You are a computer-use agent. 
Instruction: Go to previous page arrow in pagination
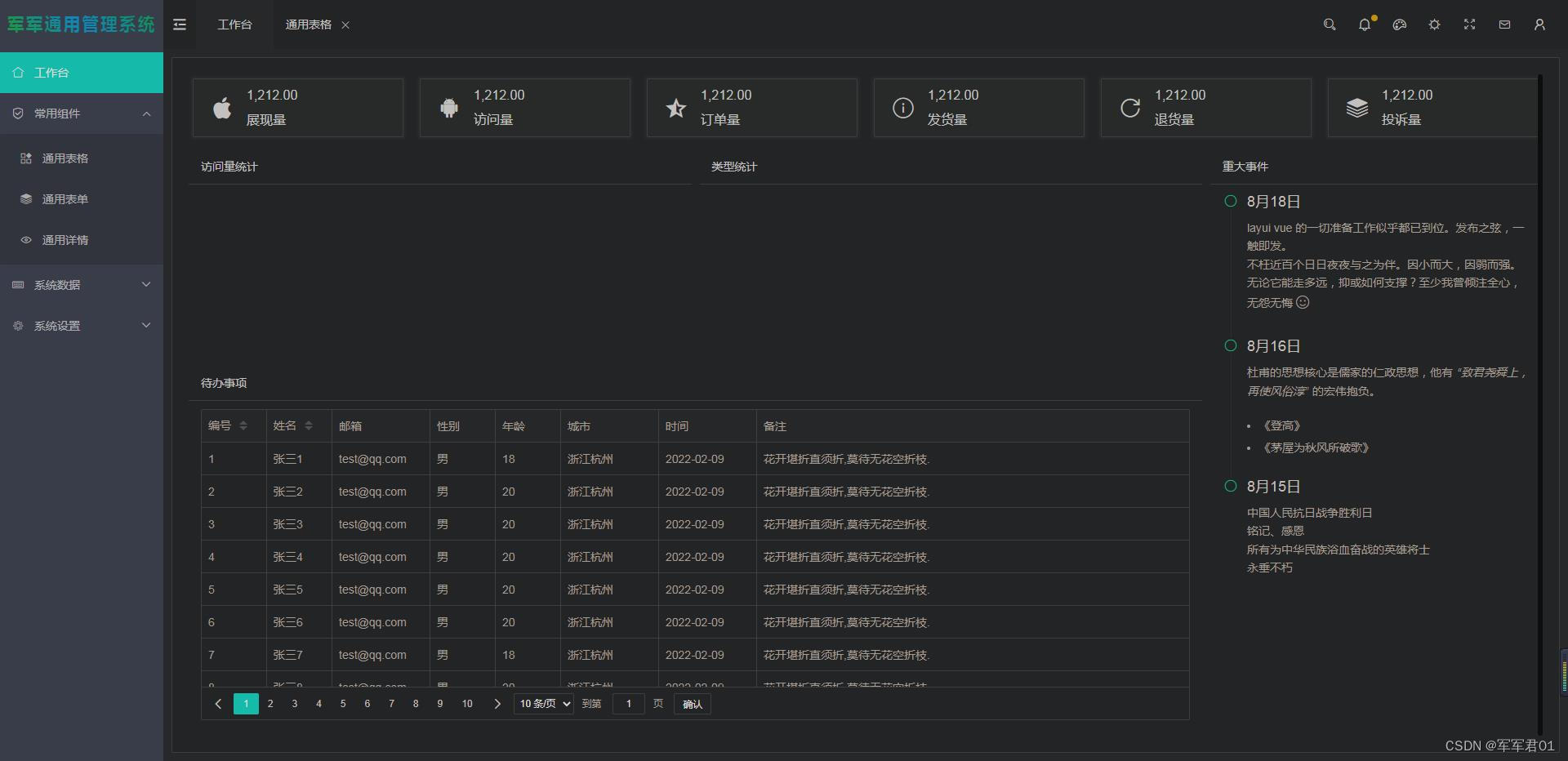pos(218,704)
